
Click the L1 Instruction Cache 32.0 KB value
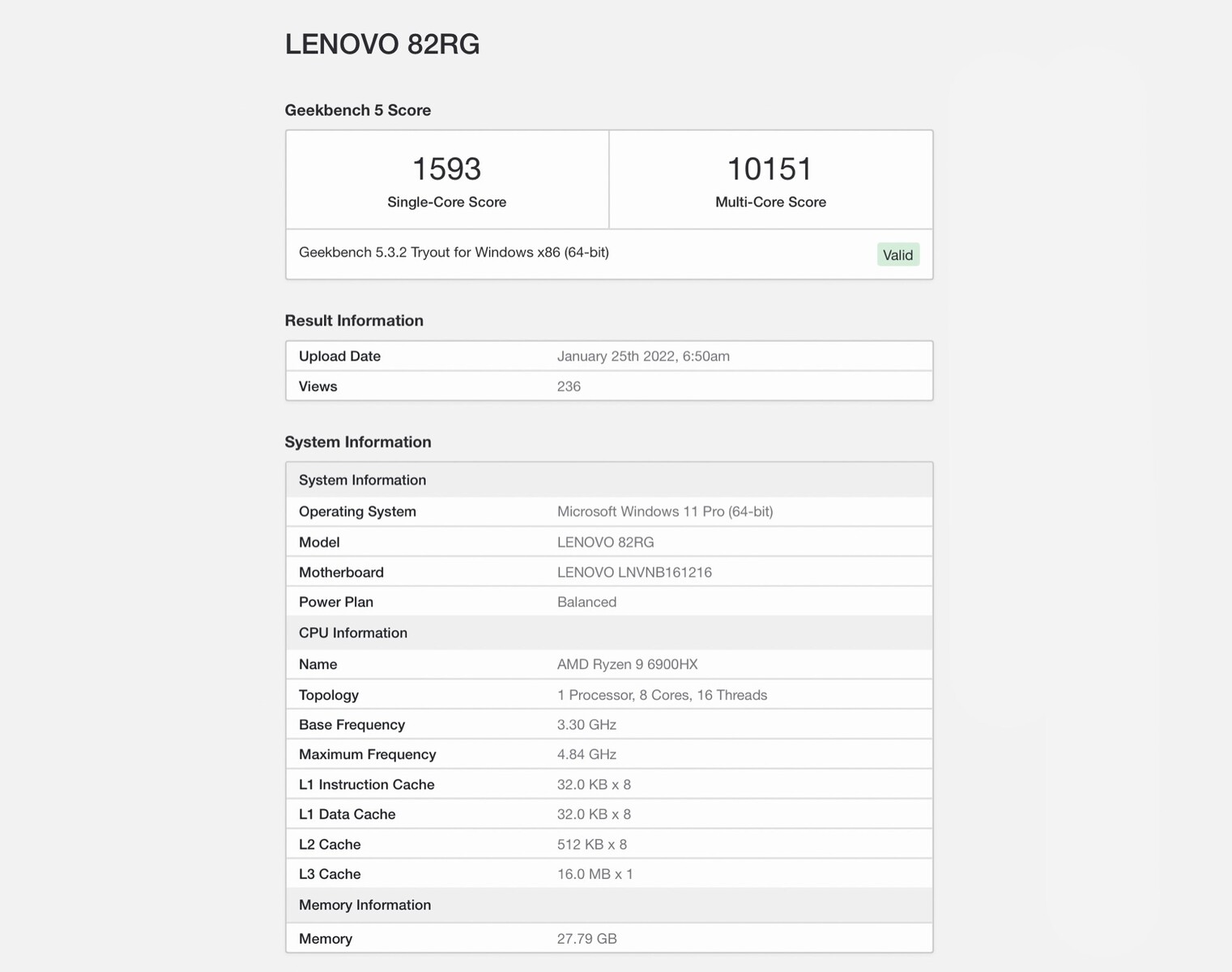[x=594, y=785]
